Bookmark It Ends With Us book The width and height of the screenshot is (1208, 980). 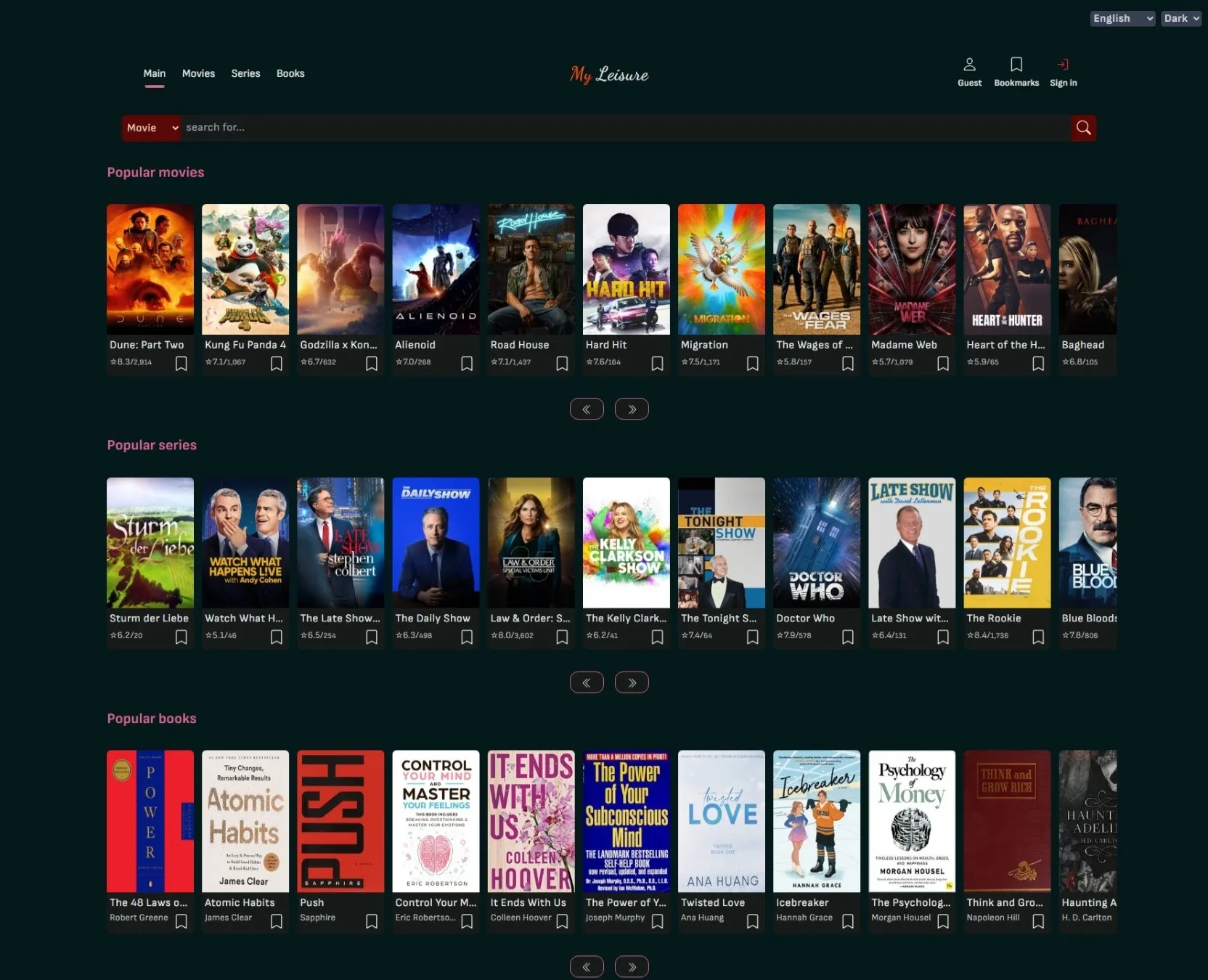[x=562, y=921]
